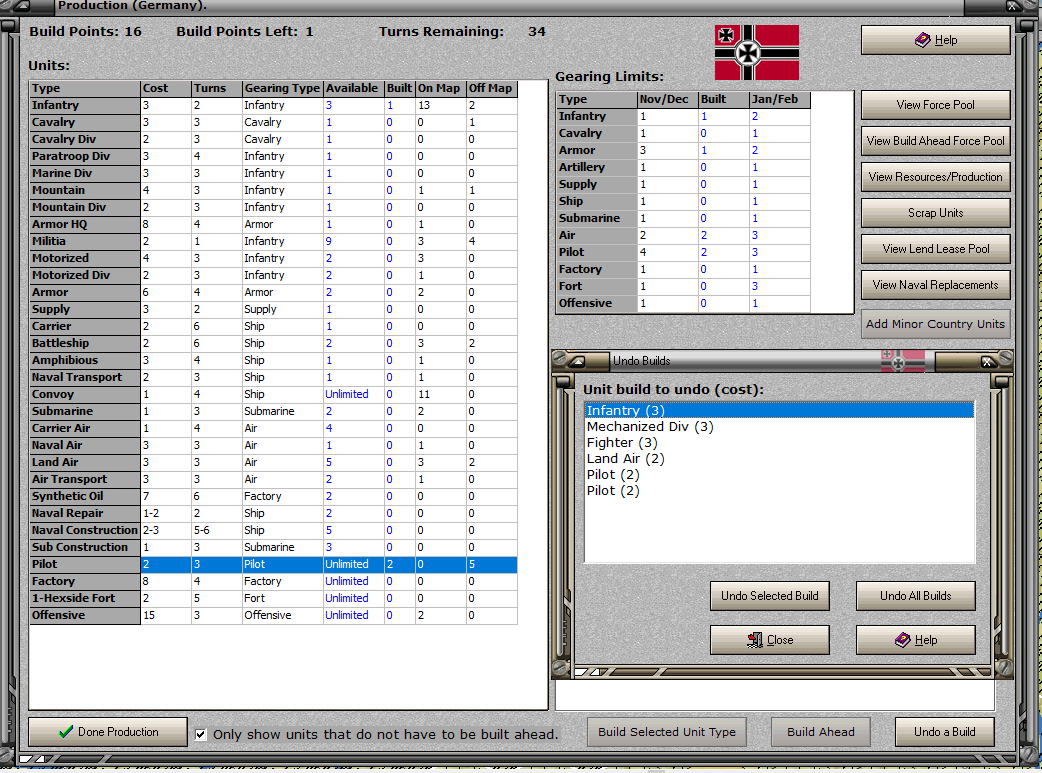
Task: Select the Infantry row in Units table
Action: [273, 105]
